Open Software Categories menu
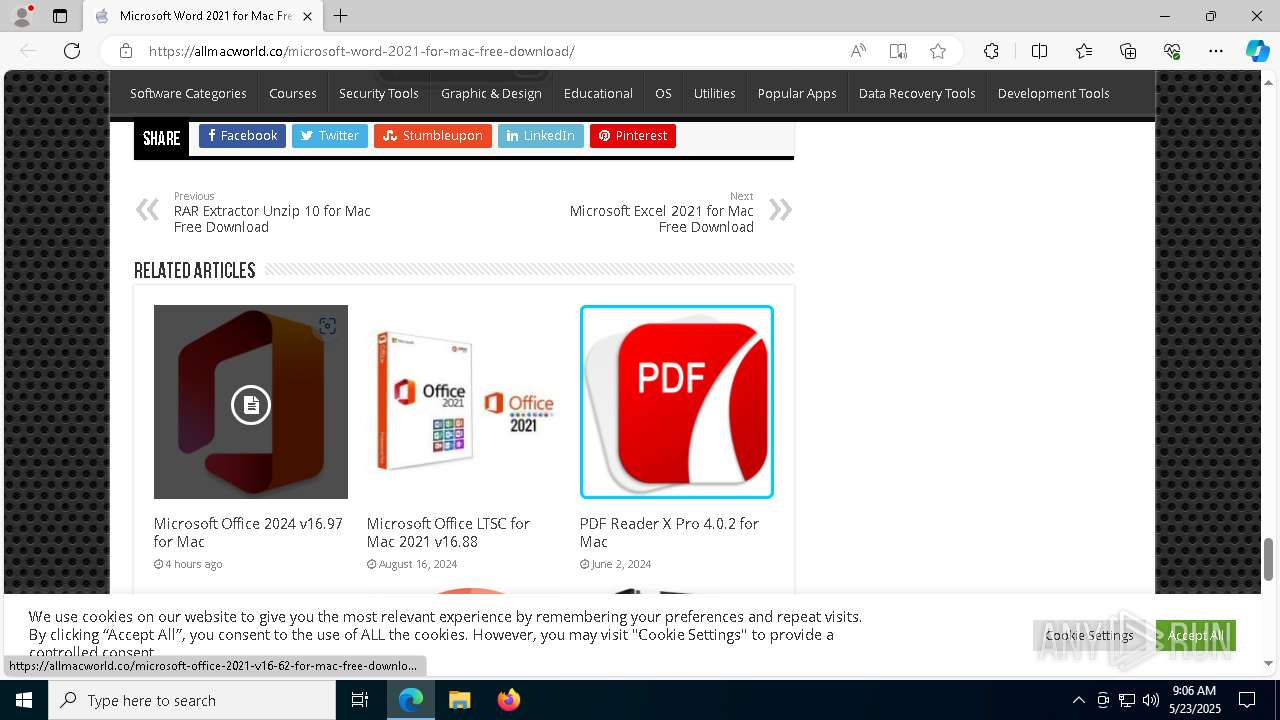Viewport: 1280px width, 720px height. (x=188, y=93)
